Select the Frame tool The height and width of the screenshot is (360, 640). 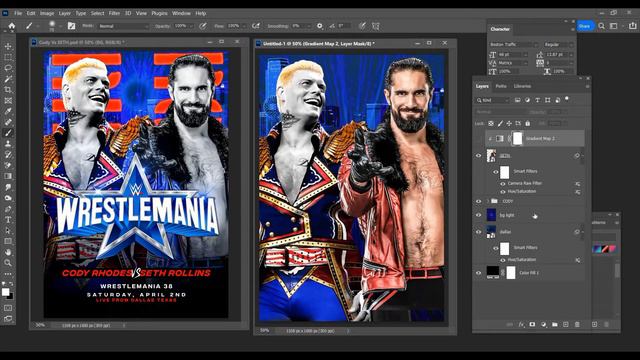pyautogui.click(x=8, y=100)
